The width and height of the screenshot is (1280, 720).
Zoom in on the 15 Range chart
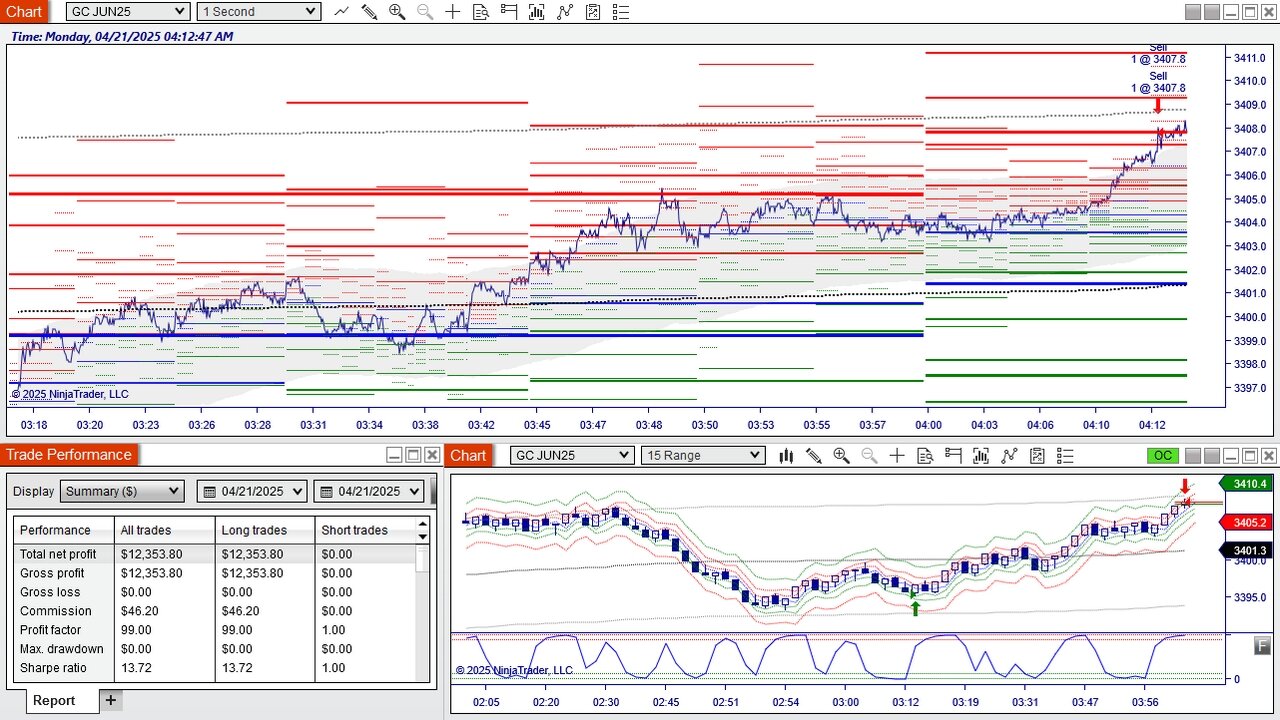[x=841, y=456]
